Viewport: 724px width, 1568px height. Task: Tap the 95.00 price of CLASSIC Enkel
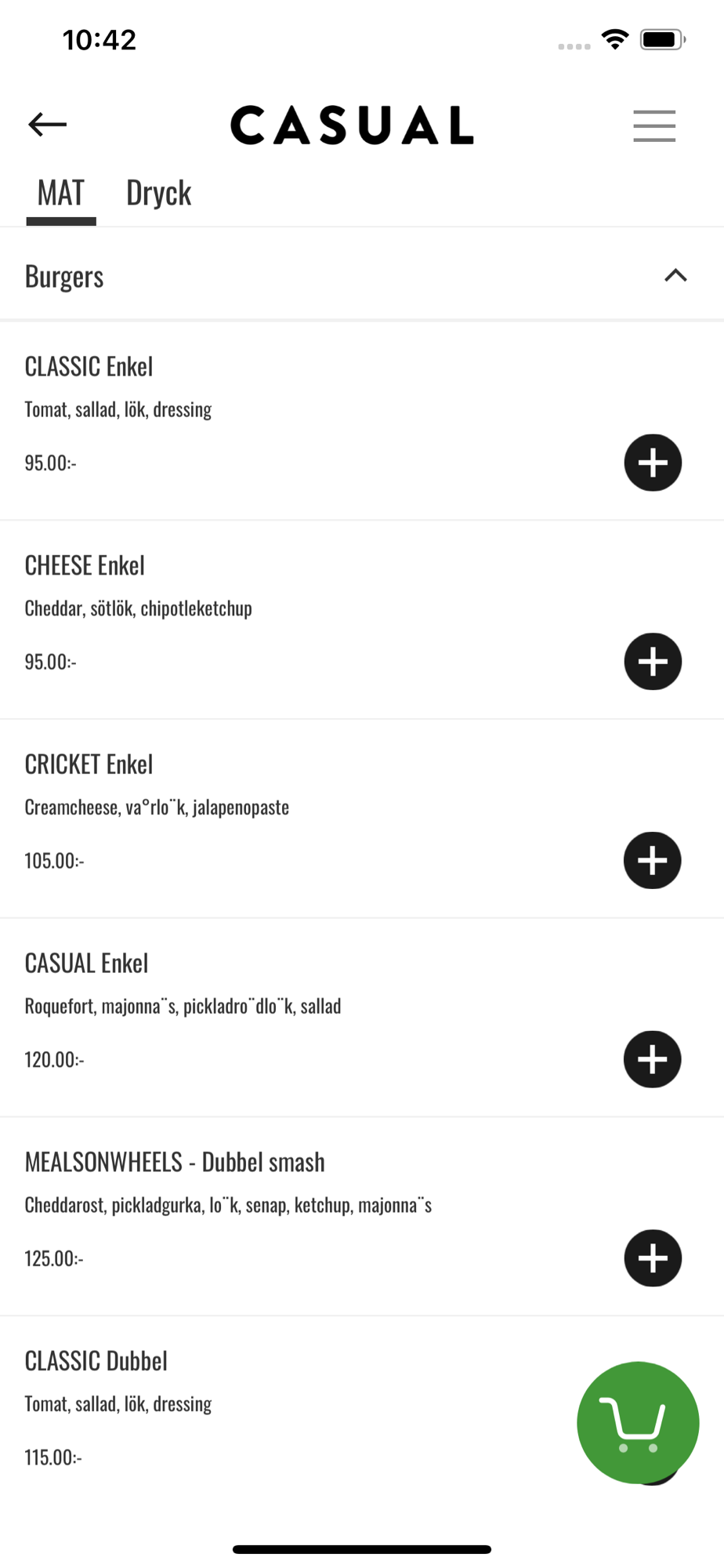tap(50, 463)
